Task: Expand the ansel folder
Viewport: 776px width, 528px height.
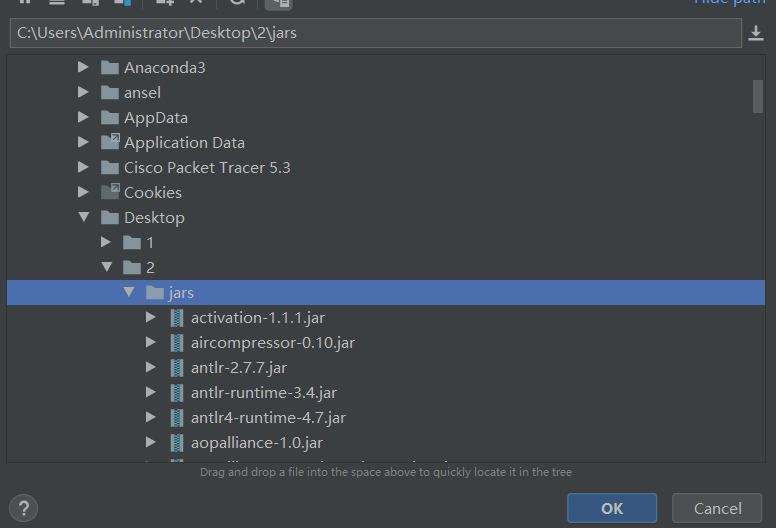Action: pyautogui.click(x=83, y=92)
